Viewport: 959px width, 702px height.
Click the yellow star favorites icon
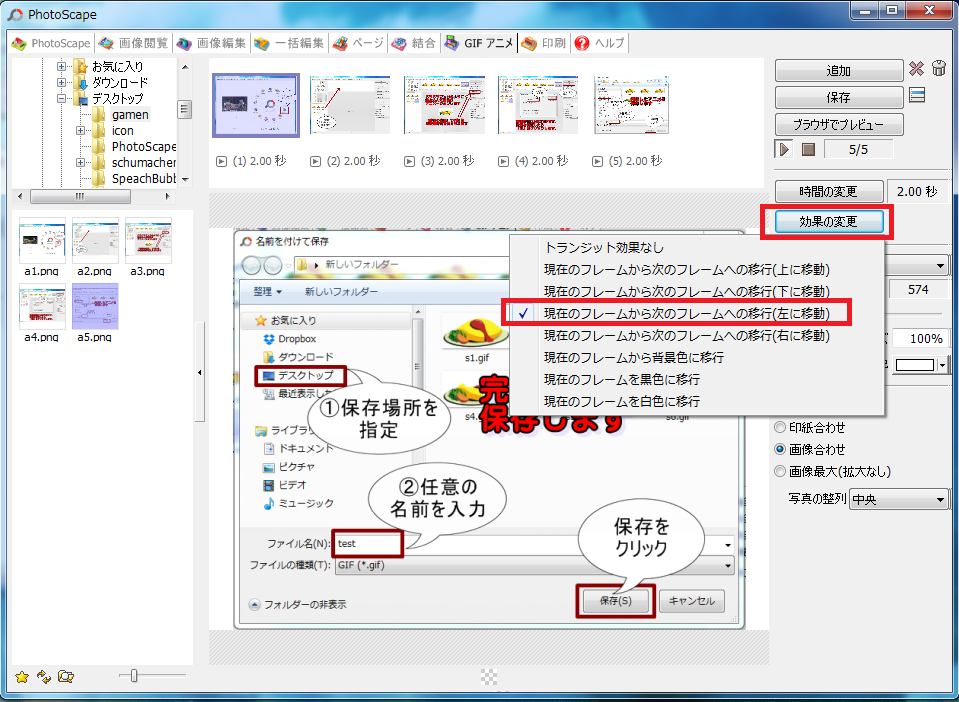pyautogui.click(x=22, y=677)
